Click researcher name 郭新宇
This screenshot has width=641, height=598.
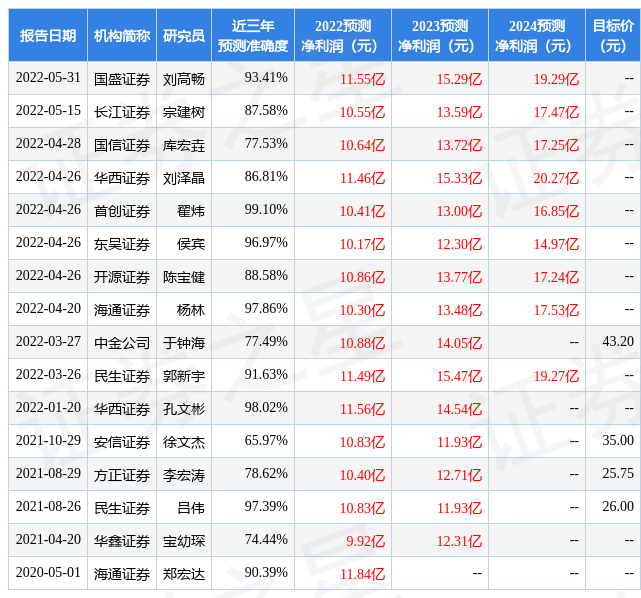[184, 376]
